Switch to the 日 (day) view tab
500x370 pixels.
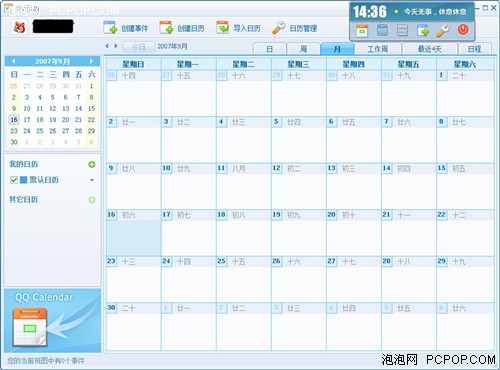pyautogui.click(x=270, y=49)
